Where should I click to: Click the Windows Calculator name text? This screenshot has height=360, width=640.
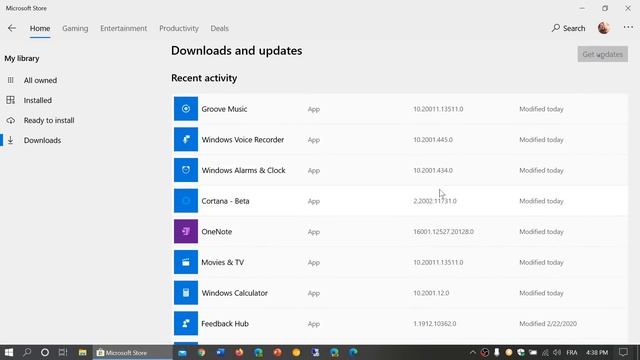click(235, 293)
